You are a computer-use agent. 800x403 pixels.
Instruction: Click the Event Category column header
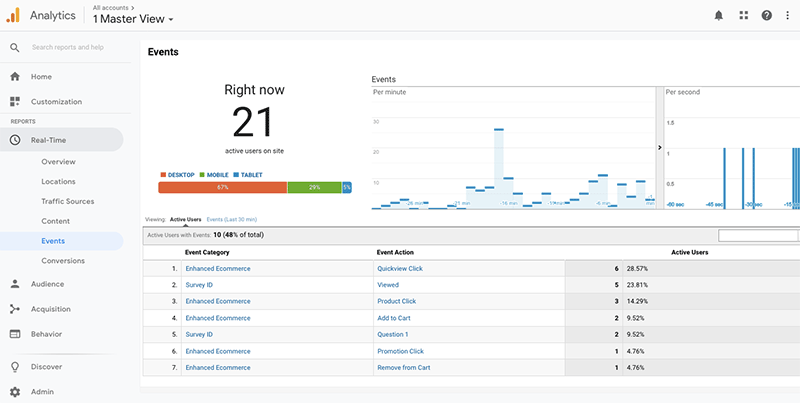[x=207, y=253]
